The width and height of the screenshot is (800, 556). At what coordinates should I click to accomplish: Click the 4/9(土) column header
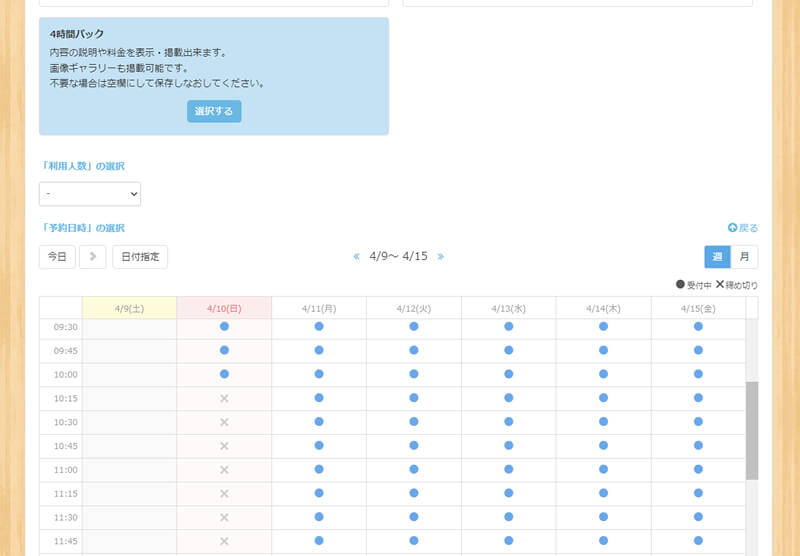point(129,309)
